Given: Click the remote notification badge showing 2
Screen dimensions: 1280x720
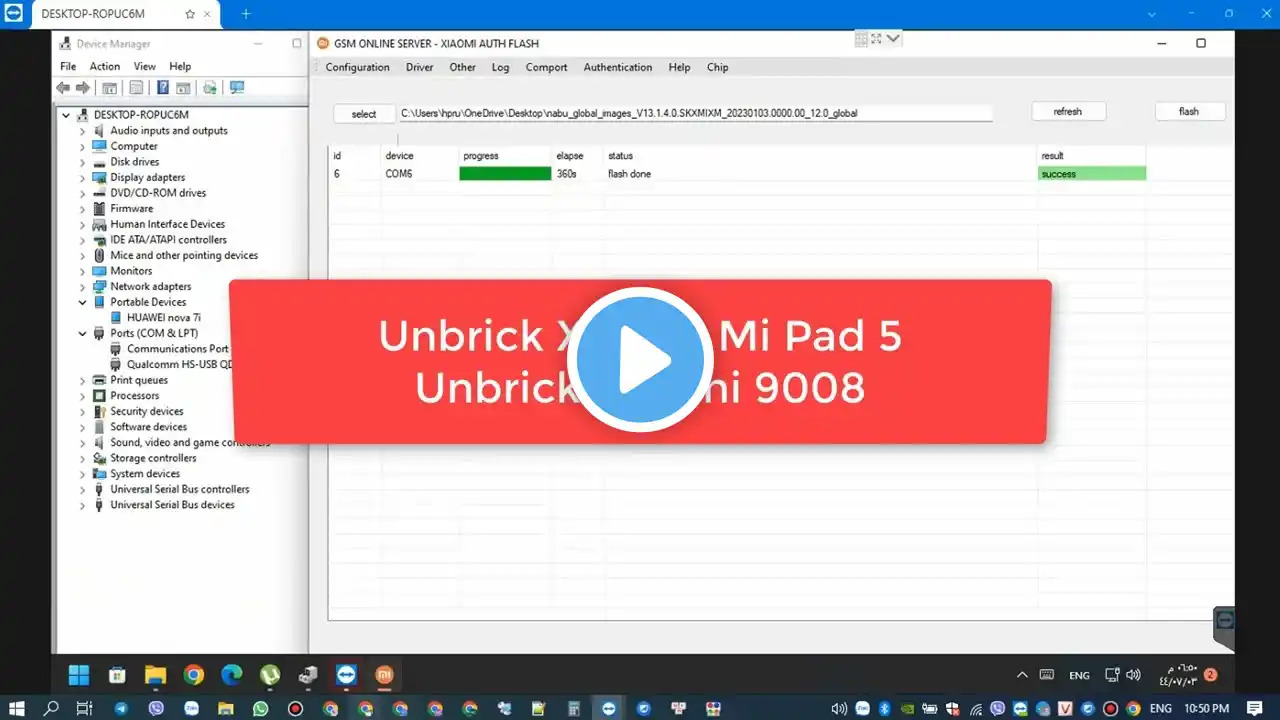Looking at the screenshot, I should coord(1211,675).
